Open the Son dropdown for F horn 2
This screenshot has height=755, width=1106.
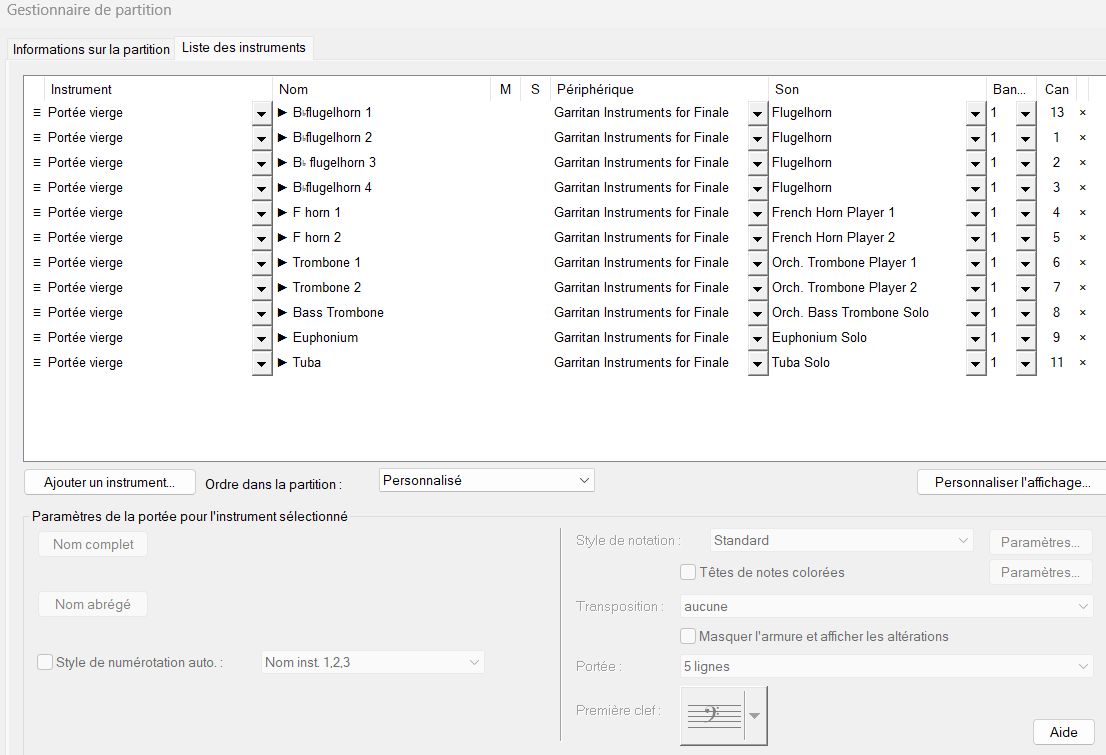pyautogui.click(x=975, y=239)
